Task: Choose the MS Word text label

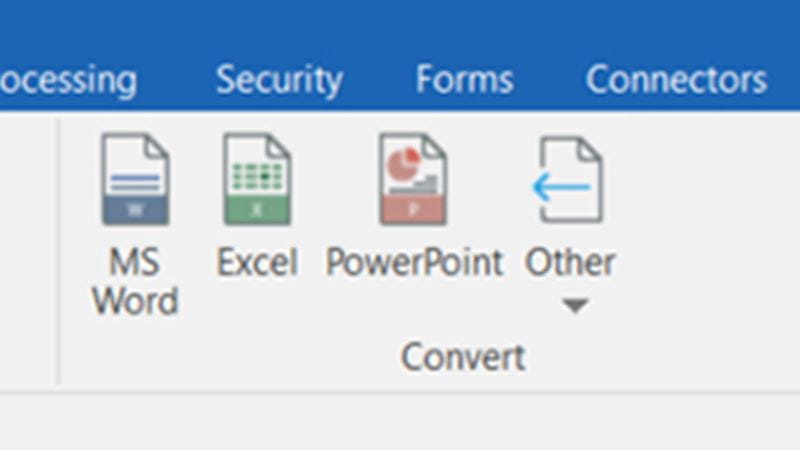Action: tap(135, 282)
